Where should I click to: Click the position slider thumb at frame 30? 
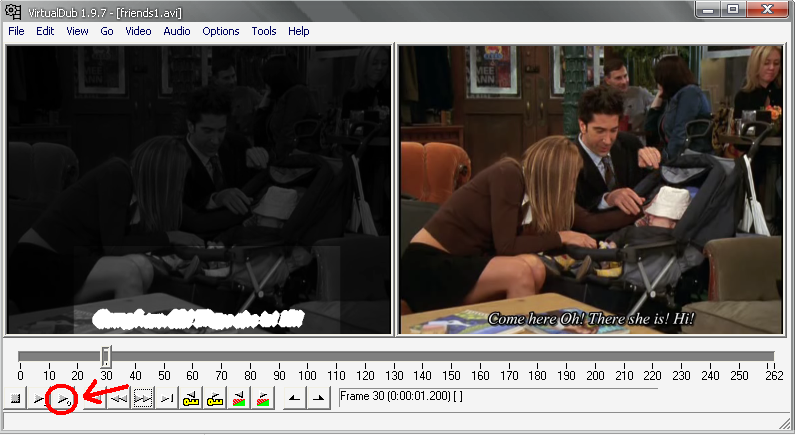point(105,357)
